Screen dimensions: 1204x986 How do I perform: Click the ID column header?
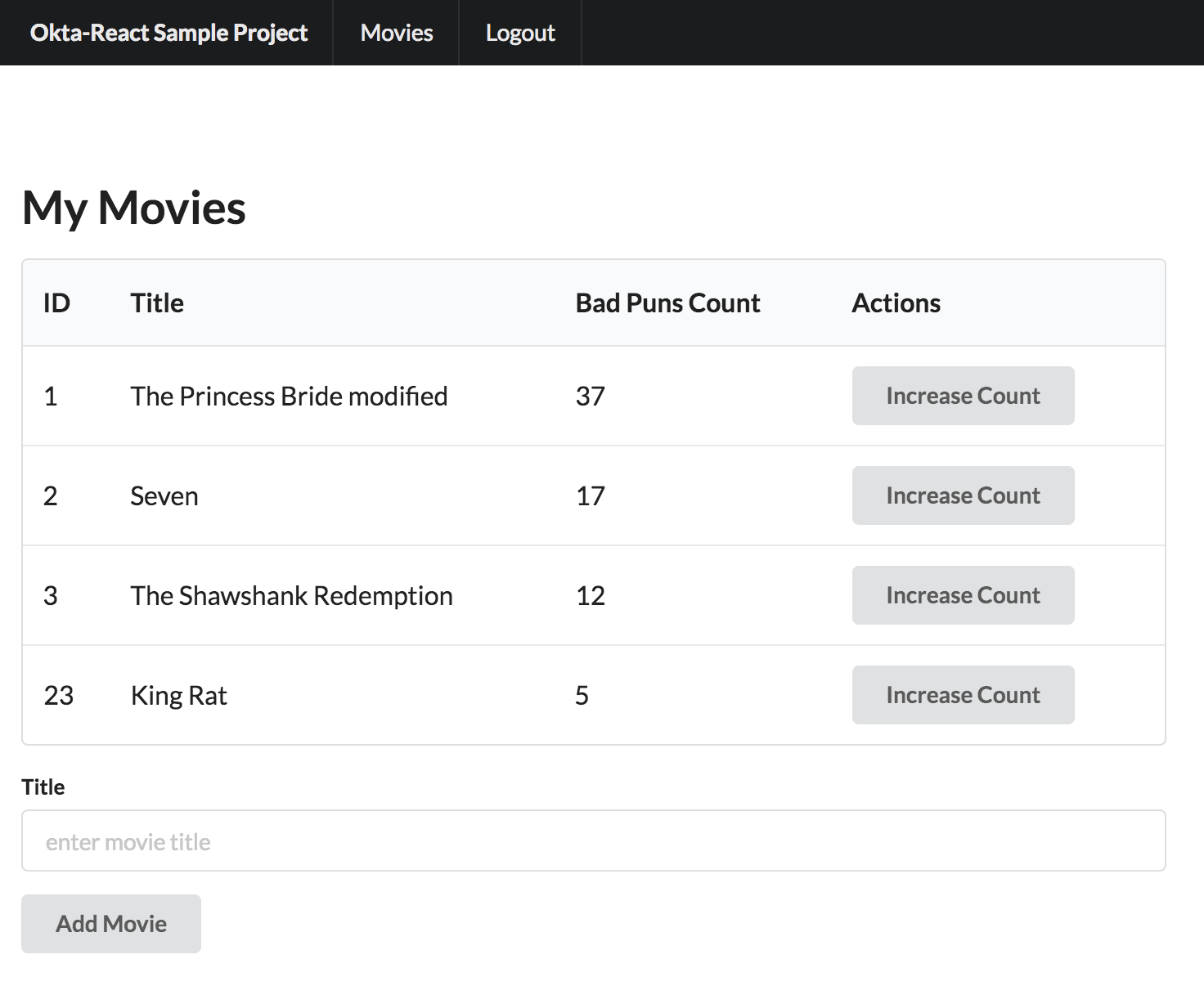click(x=56, y=303)
